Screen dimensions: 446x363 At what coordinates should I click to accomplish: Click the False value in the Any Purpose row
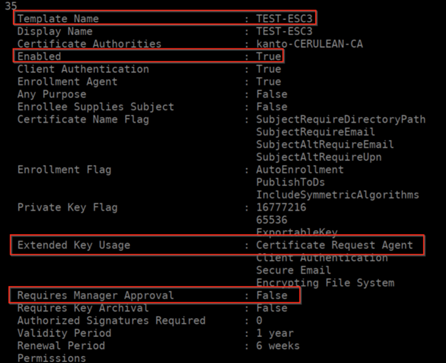272,94
